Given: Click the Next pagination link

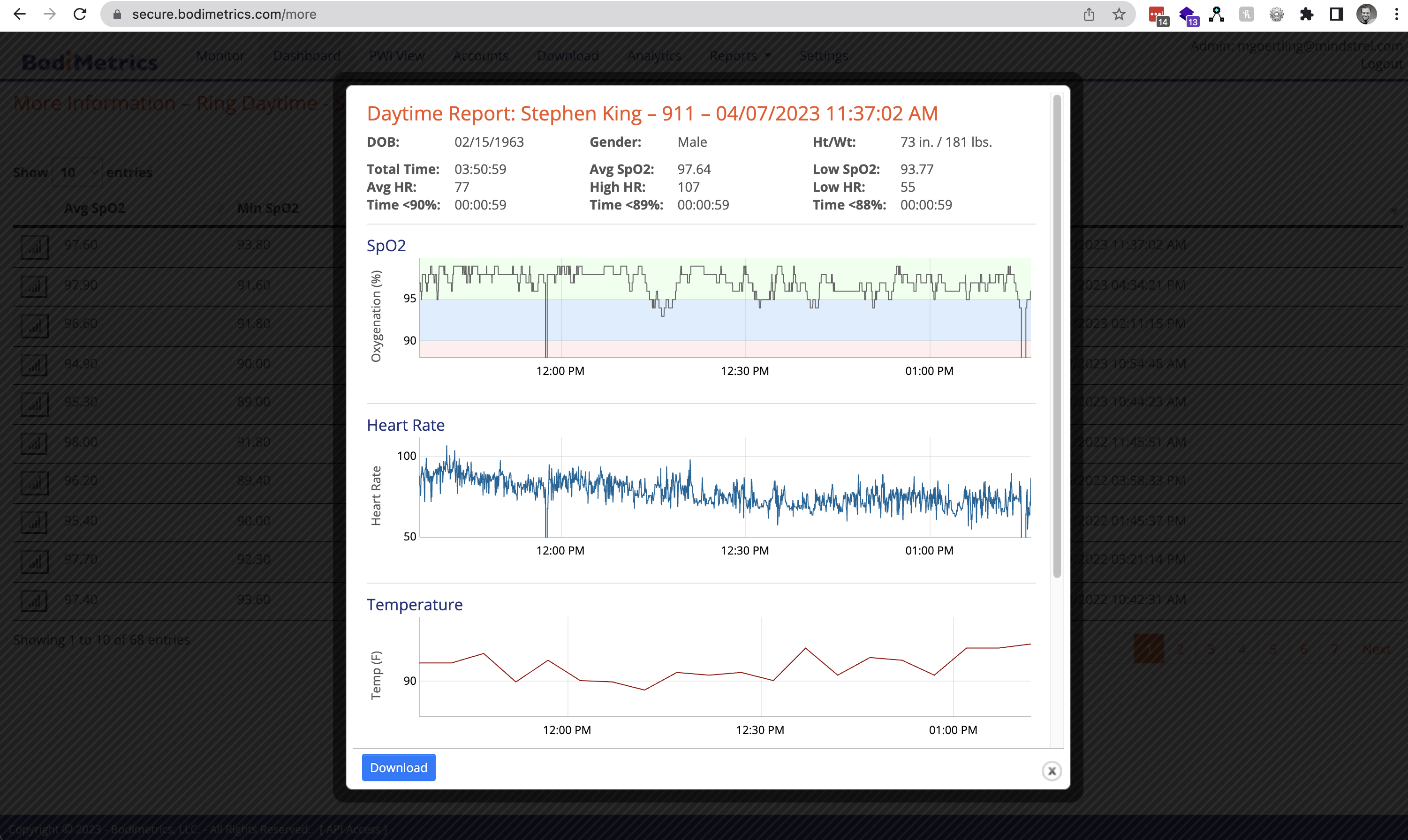Looking at the screenshot, I should coord(1376,649).
